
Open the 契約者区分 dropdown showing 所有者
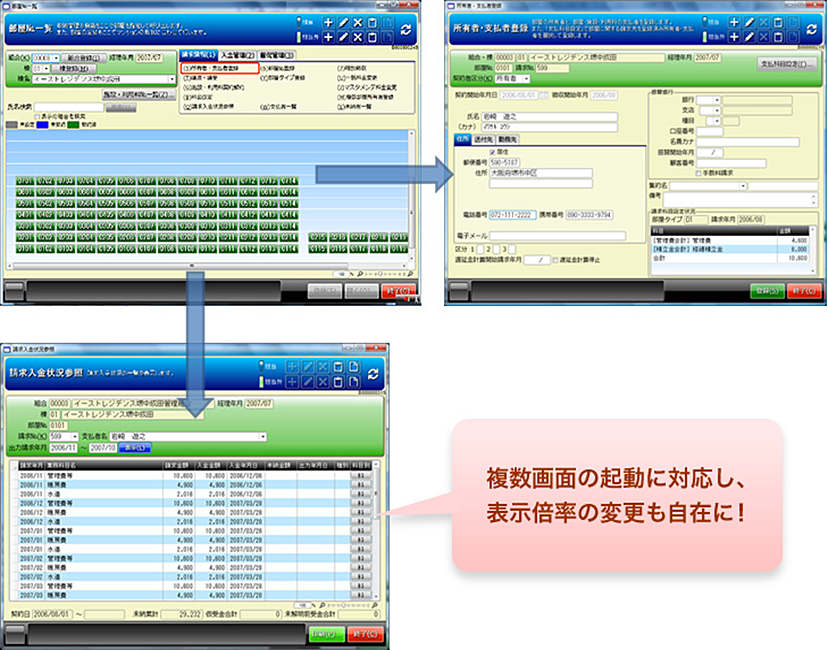pyautogui.click(x=526, y=79)
